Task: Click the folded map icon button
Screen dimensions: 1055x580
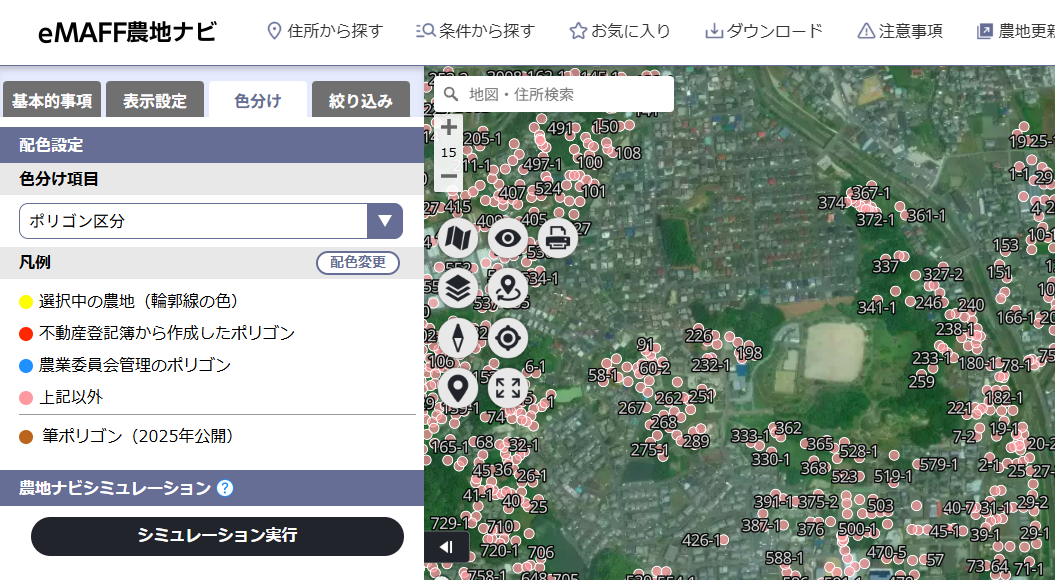Action: pos(458,238)
